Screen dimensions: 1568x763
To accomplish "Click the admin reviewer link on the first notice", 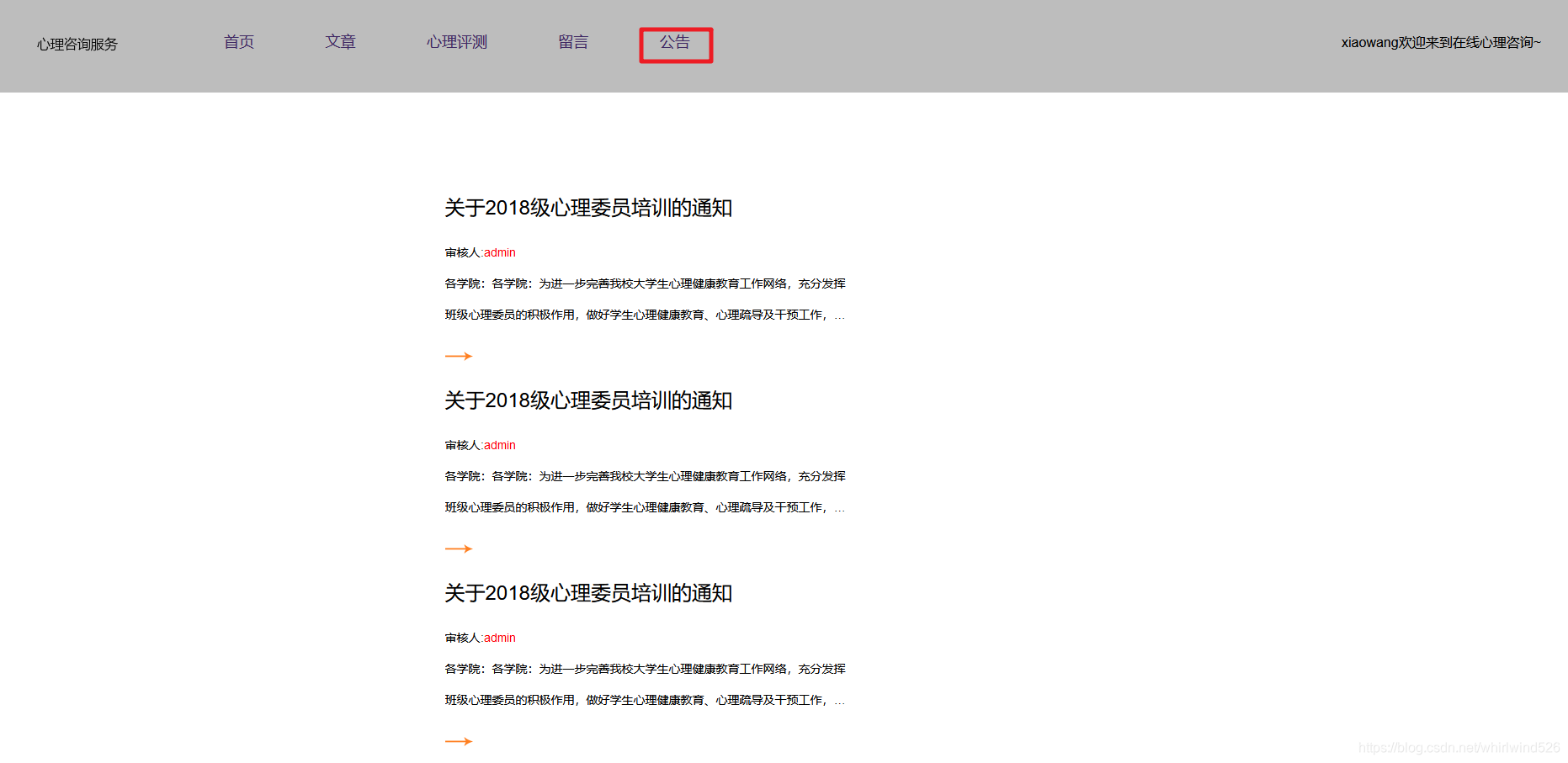I will pyautogui.click(x=500, y=252).
